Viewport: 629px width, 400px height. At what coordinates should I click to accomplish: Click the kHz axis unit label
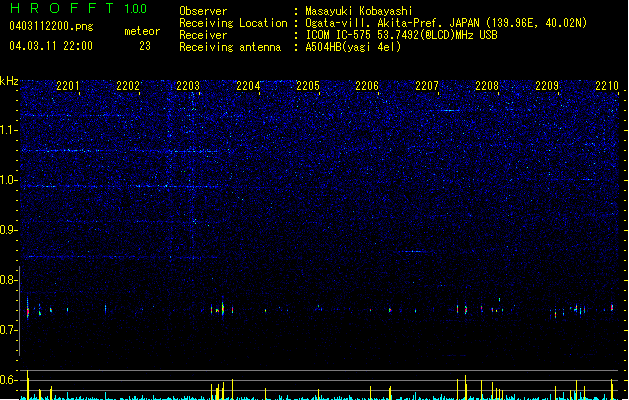(x=9, y=81)
